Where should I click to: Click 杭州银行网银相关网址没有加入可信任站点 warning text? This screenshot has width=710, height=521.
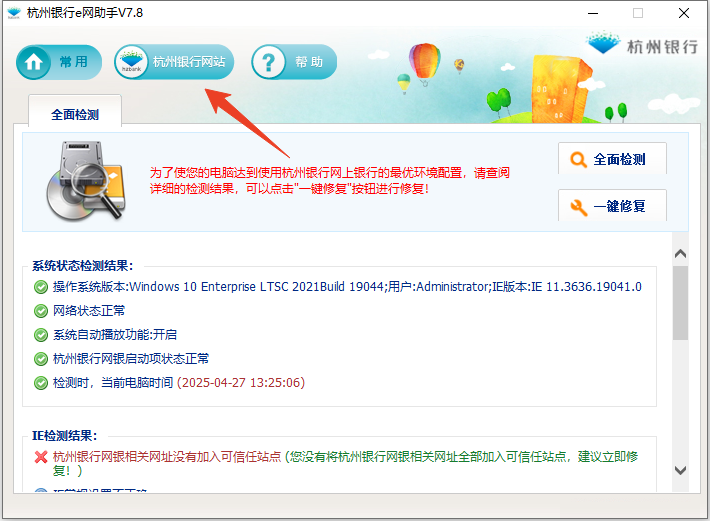pyautogui.click(x=167, y=457)
